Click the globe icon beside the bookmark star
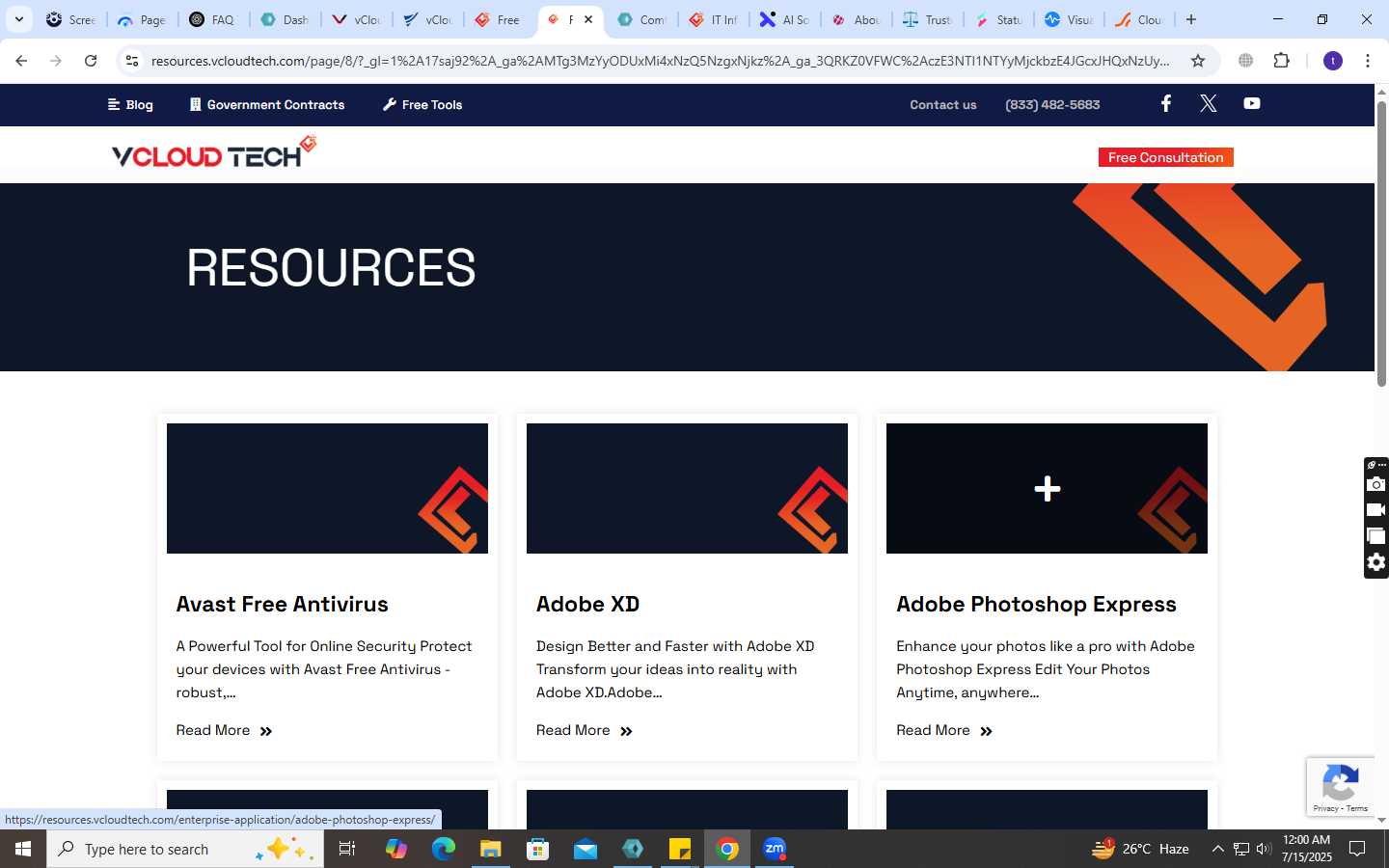Screen dimensions: 1389x868 [x=1245, y=61]
